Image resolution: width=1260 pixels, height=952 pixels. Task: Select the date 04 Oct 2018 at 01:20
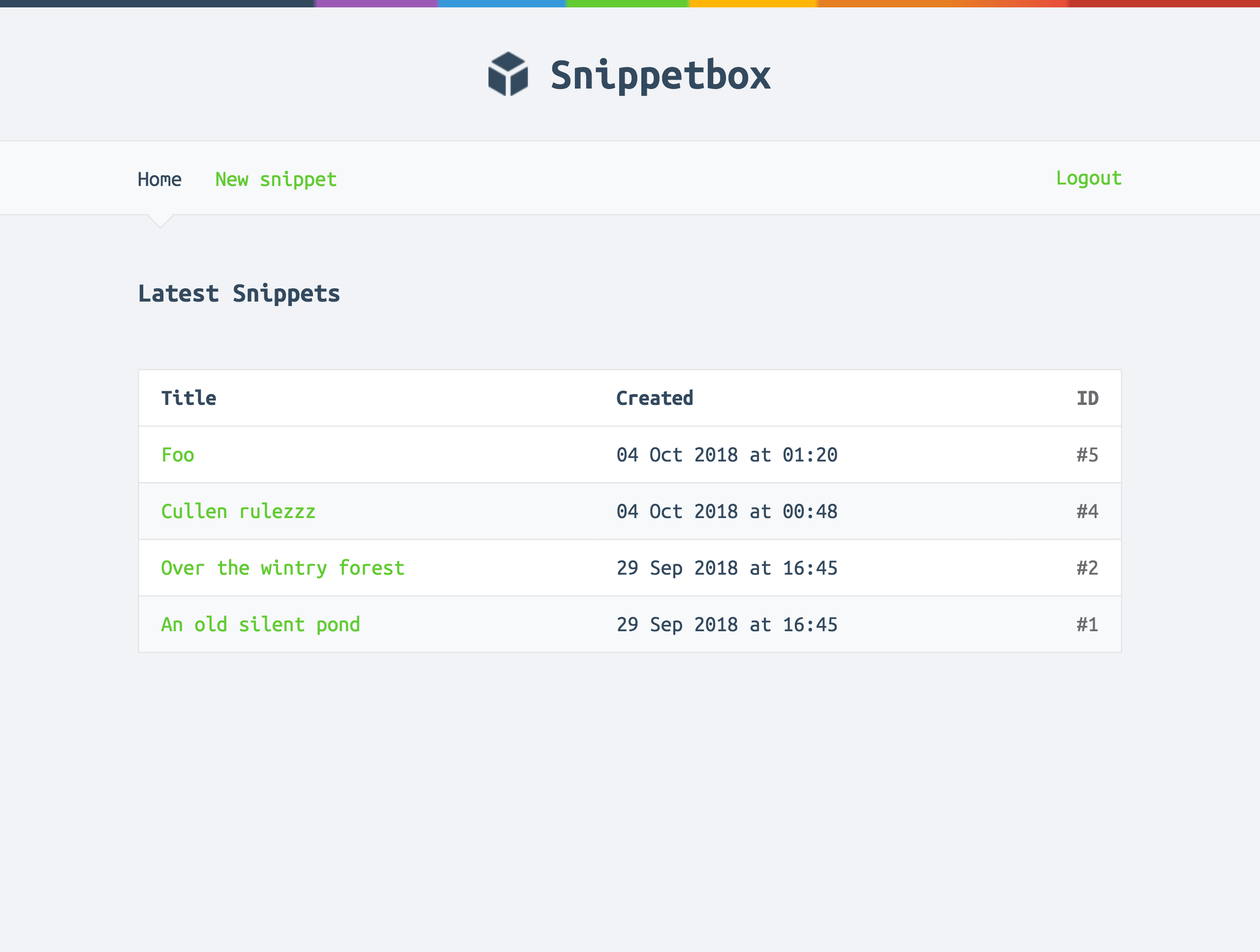pyautogui.click(x=727, y=455)
